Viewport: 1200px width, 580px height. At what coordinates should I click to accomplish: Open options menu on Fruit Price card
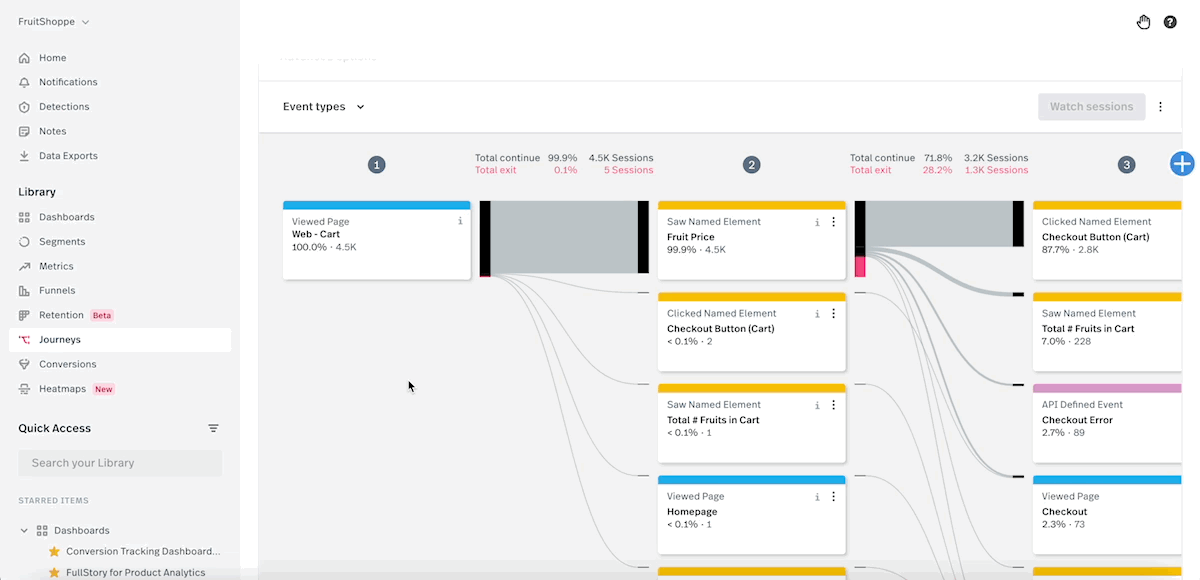(x=834, y=222)
